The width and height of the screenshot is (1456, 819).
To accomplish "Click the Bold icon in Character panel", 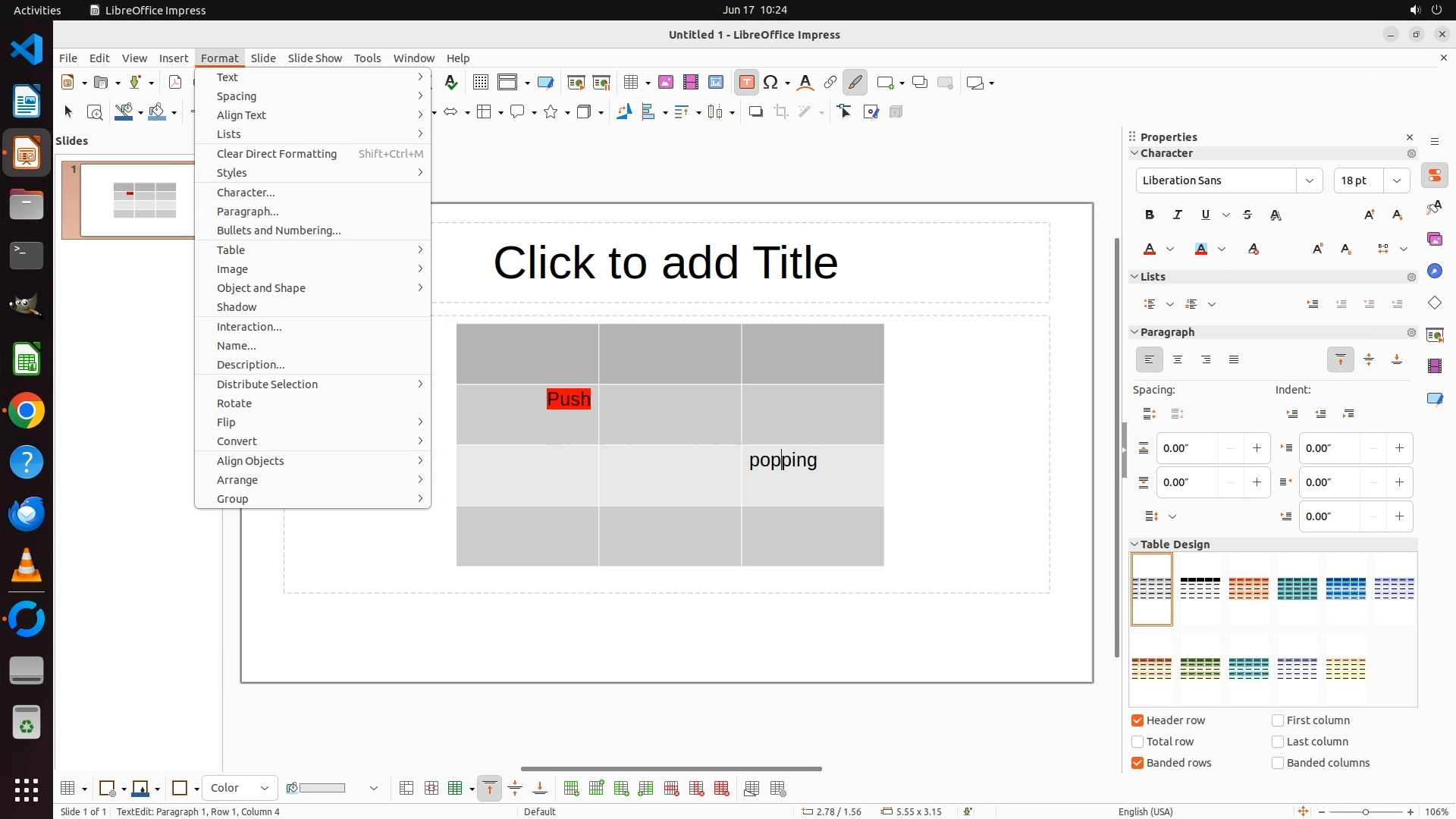I will coord(1150,215).
